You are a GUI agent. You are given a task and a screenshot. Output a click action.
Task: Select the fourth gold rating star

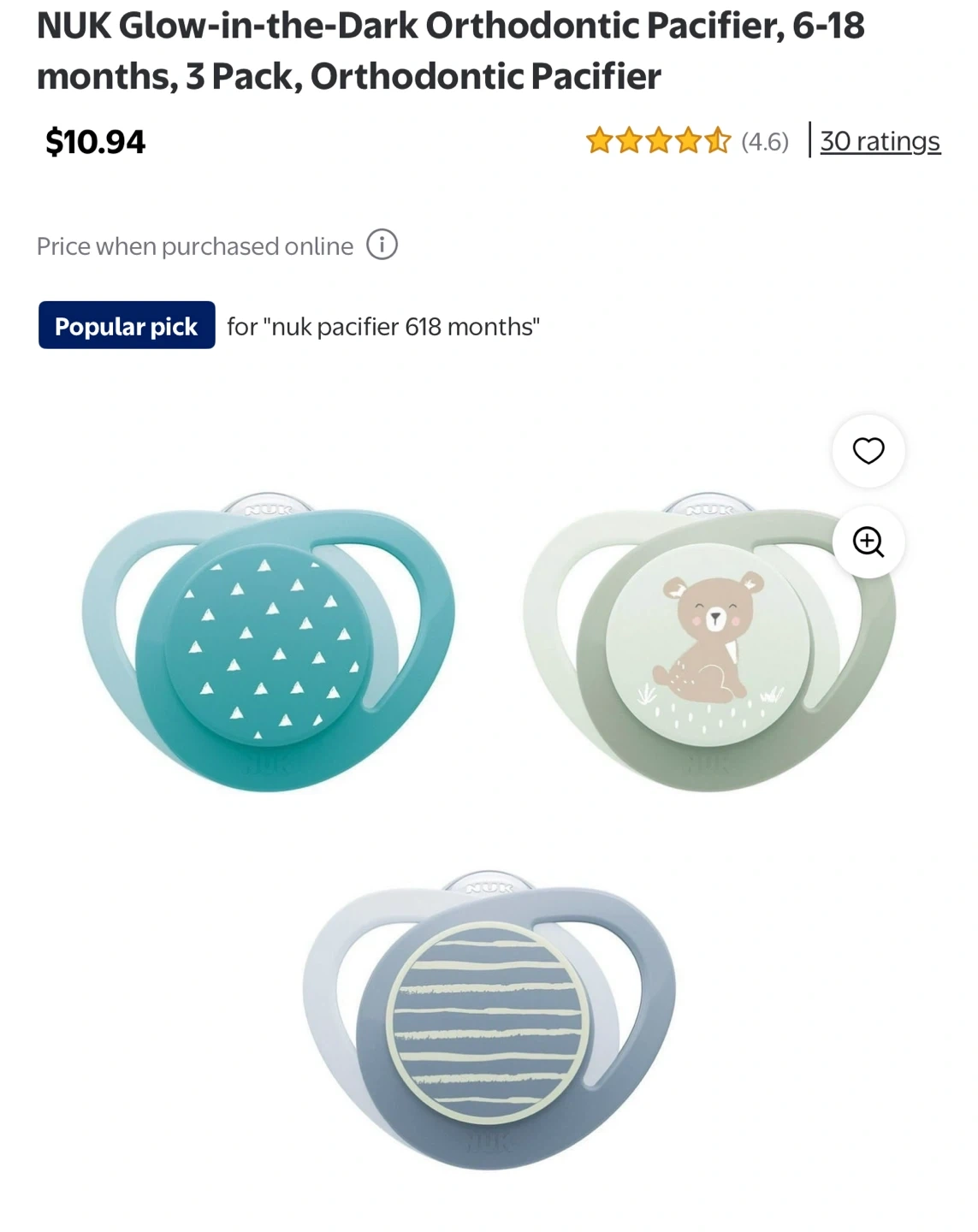tap(688, 140)
